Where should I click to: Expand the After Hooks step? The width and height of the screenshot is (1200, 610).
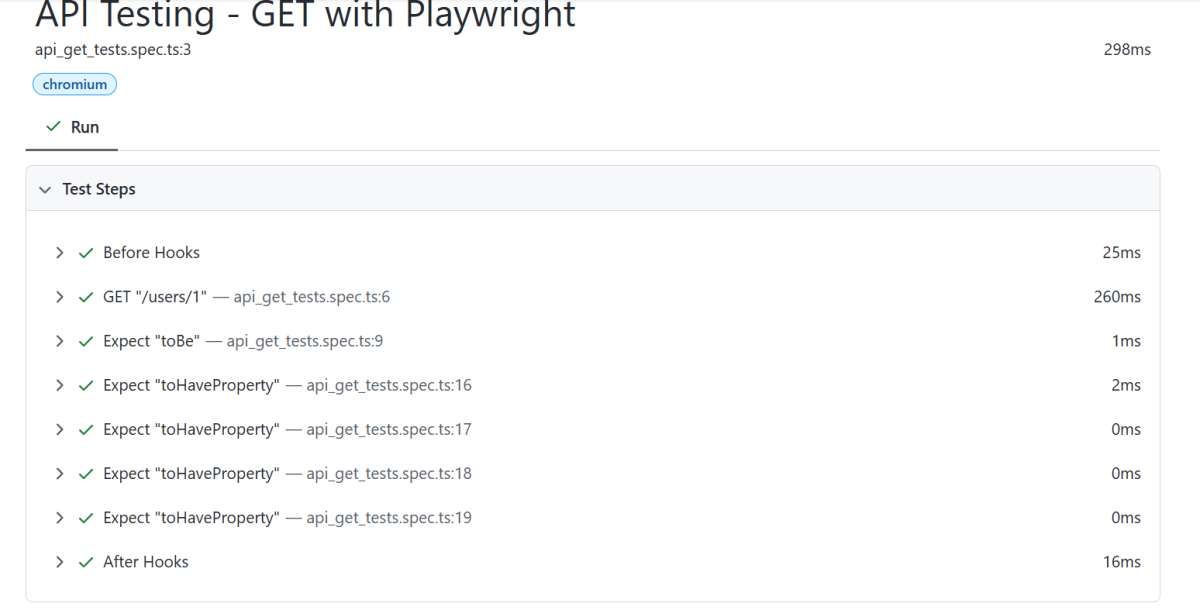click(60, 562)
